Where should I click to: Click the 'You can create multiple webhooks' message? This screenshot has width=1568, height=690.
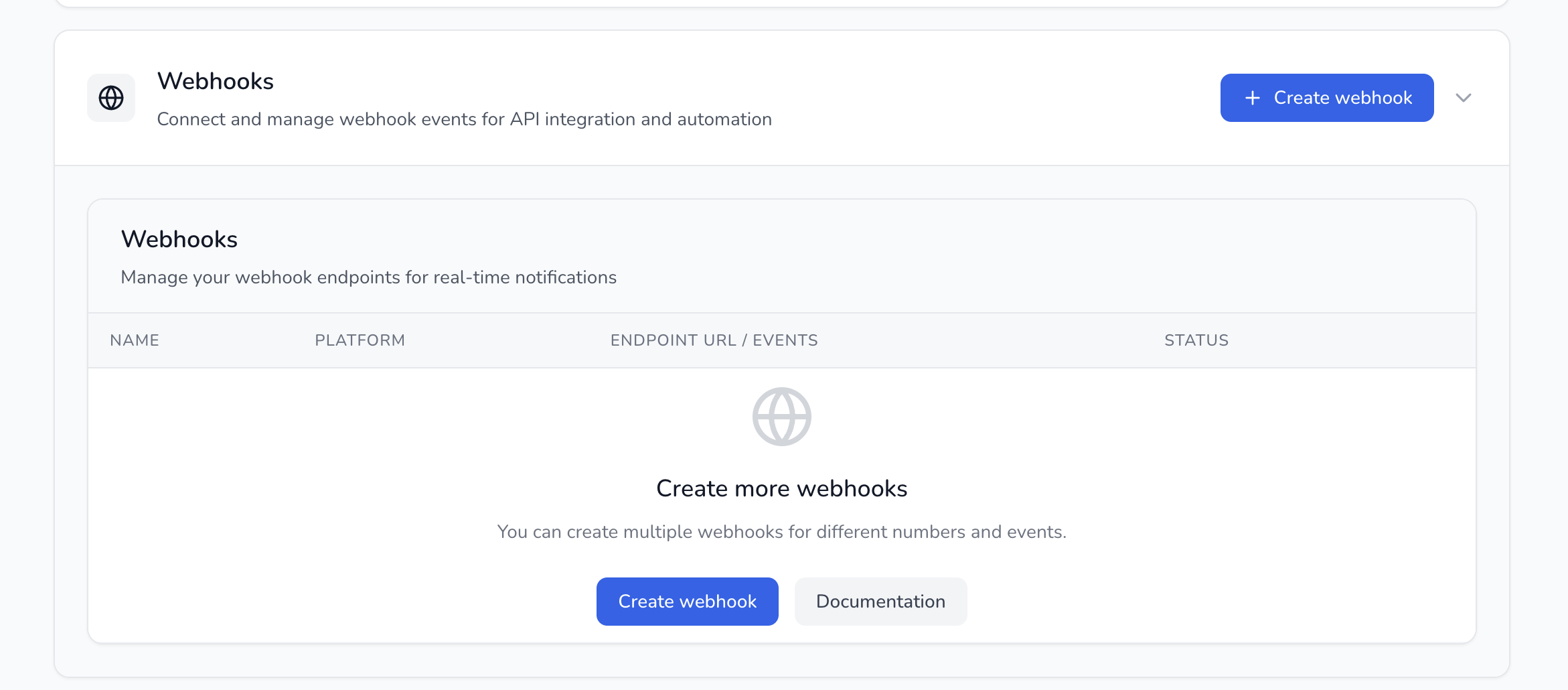781,532
